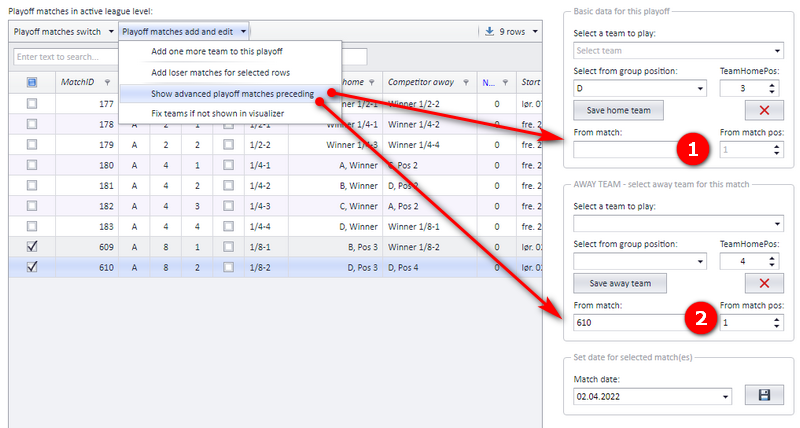Screen dimensions: 800x428
Task: Open the away Select from group position dropdown
Action: pyautogui.click(x=640, y=261)
